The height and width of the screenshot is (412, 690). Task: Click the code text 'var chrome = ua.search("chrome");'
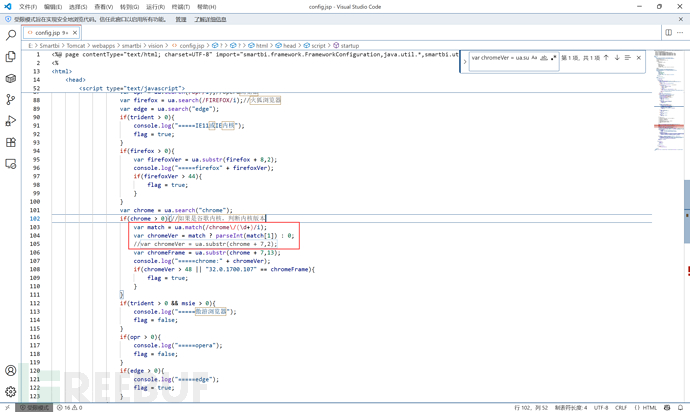[176, 210]
